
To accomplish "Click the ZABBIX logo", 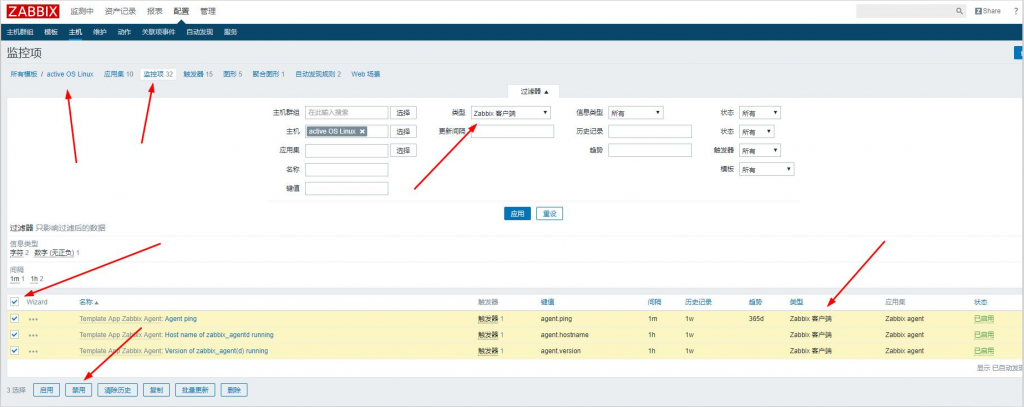I will pos(33,11).
